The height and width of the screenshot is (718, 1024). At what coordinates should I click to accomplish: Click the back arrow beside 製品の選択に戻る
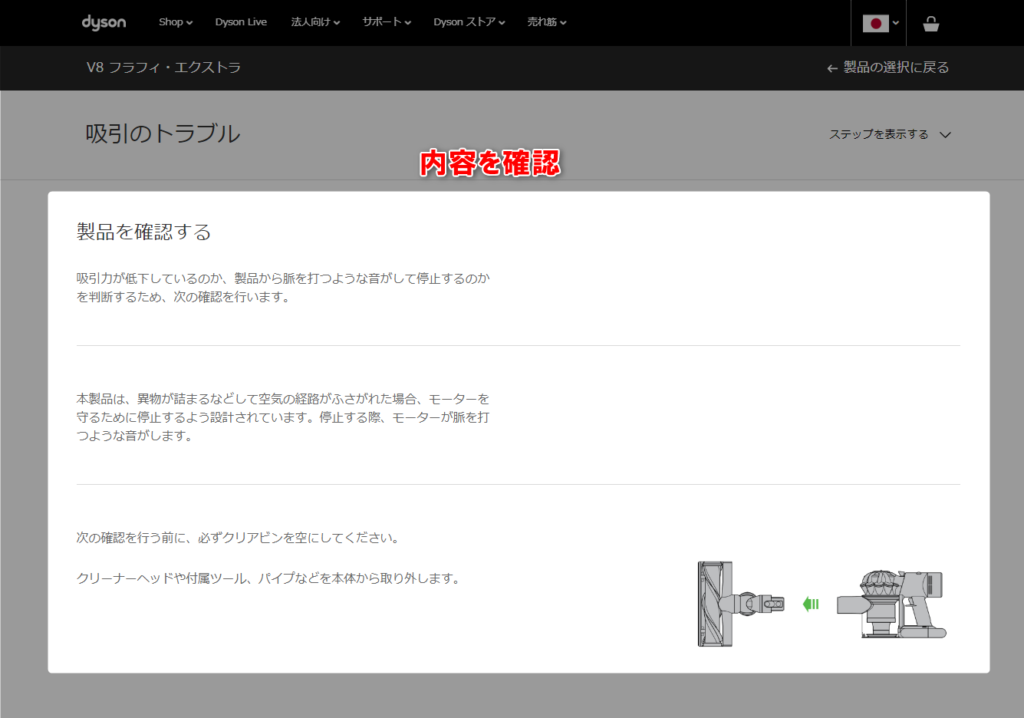(x=831, y=68)
